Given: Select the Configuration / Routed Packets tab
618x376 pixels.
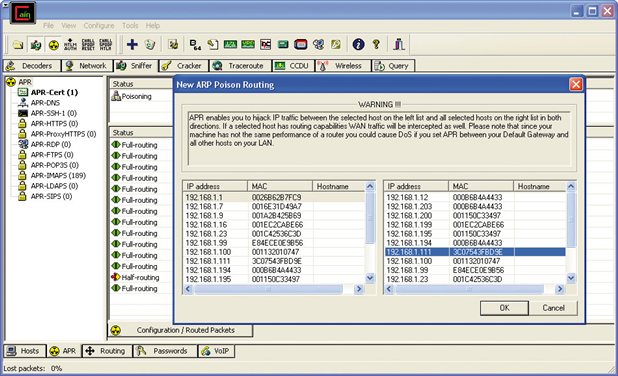Looking at the screenshot, I should pyautogui.click(x=180, y=330).
